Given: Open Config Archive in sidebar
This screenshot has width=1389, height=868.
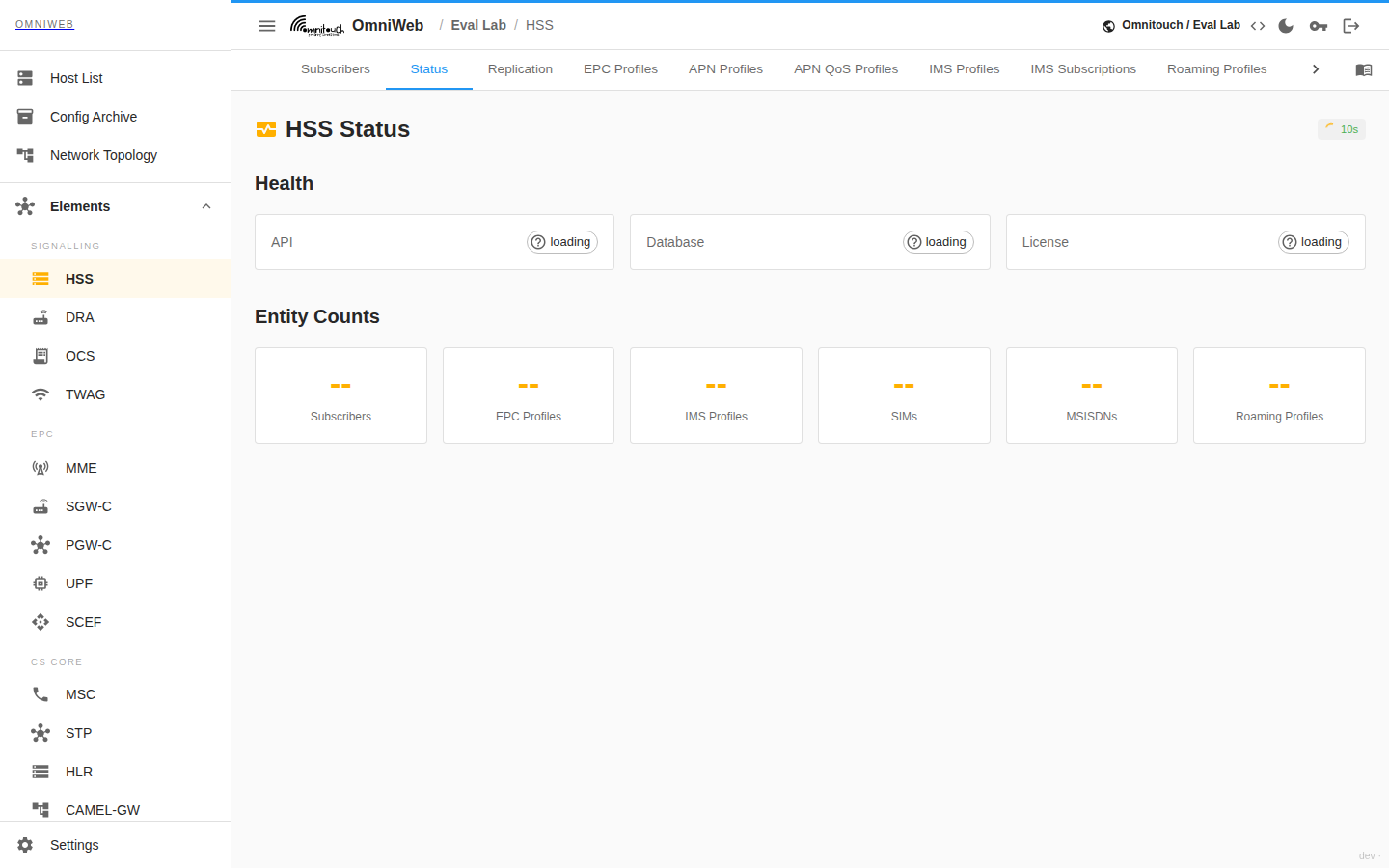Looking at the screenshot, I should [x=116, y=117].
